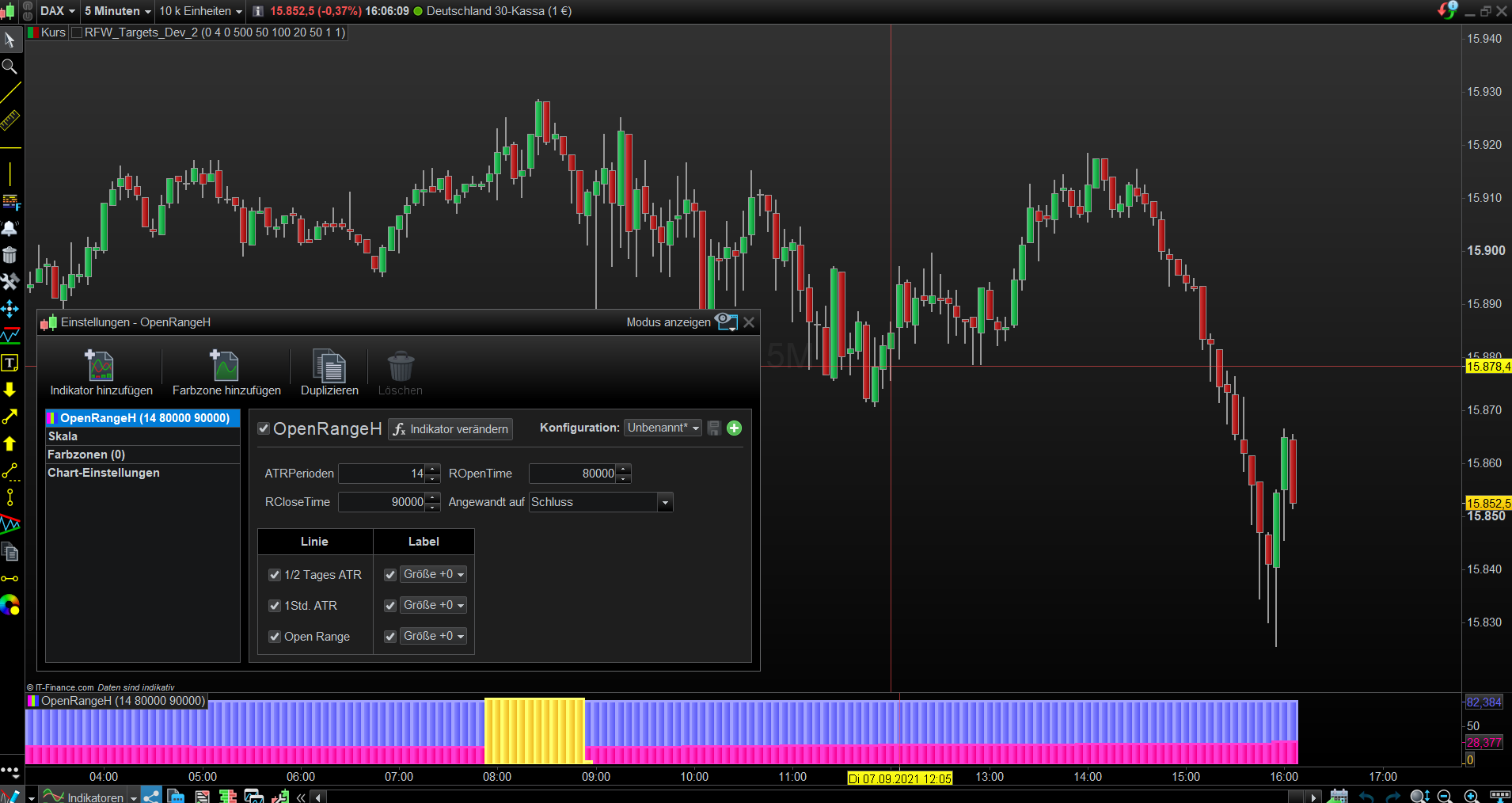Click the Indikatoren button in bottom toolbar

point(84,797)
